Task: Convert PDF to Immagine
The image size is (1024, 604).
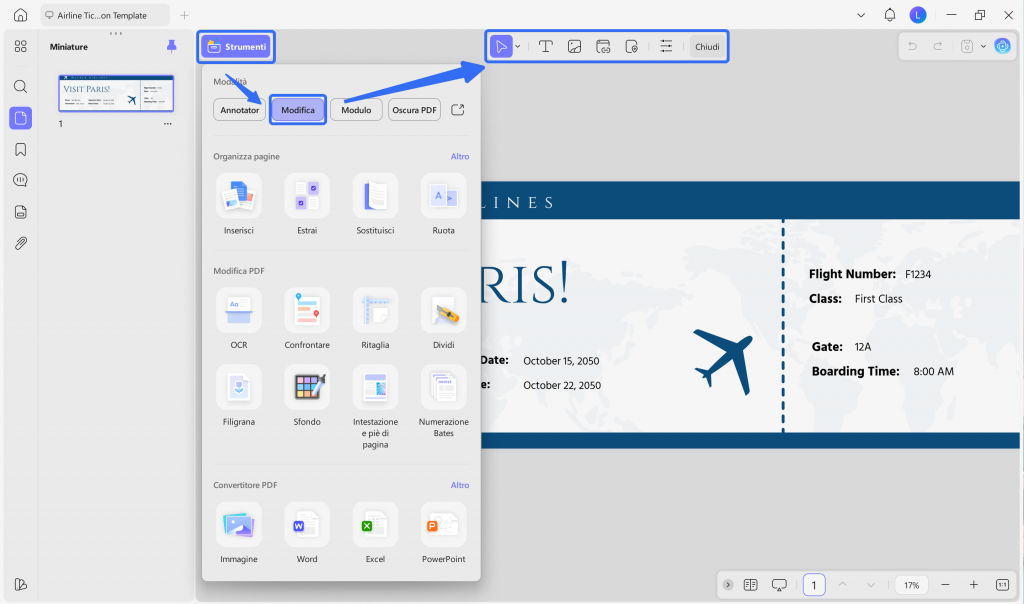Action: click(239, 532)
